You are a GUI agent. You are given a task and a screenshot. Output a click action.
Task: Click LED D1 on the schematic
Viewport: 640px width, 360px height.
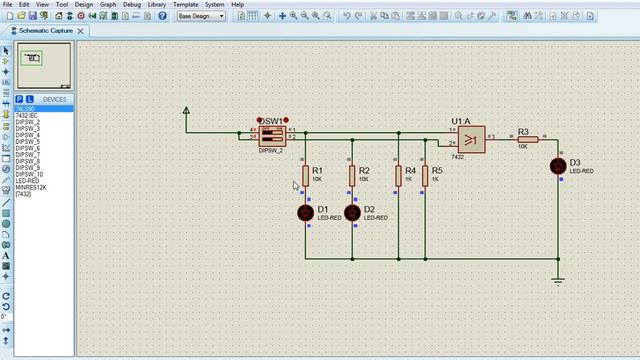click(x=305, y=213)
